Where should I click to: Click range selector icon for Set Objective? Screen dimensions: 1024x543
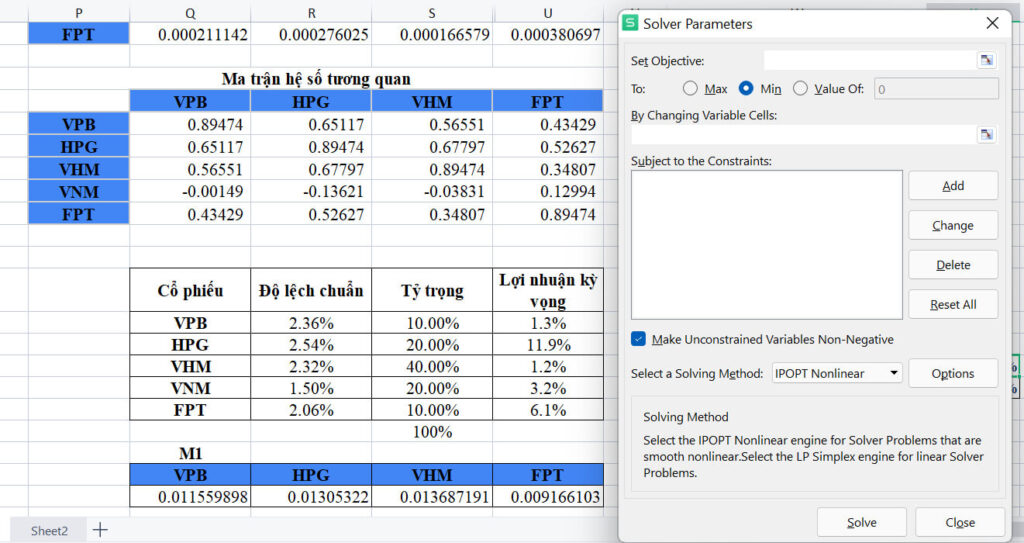pyautogui.click(x=986, y=60)
